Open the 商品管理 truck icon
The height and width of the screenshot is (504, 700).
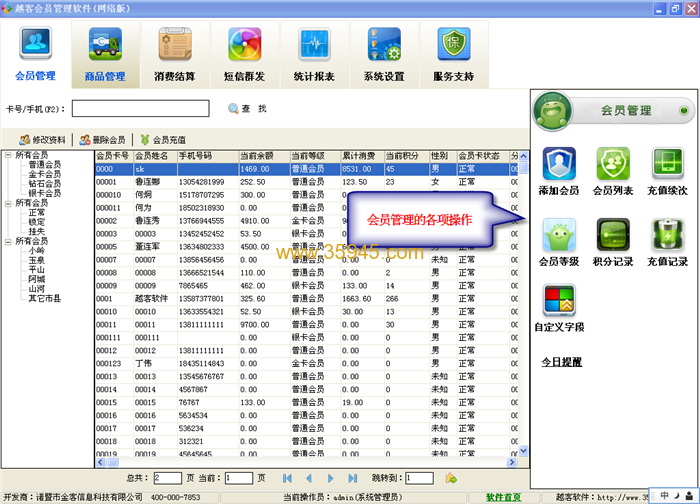105,43
